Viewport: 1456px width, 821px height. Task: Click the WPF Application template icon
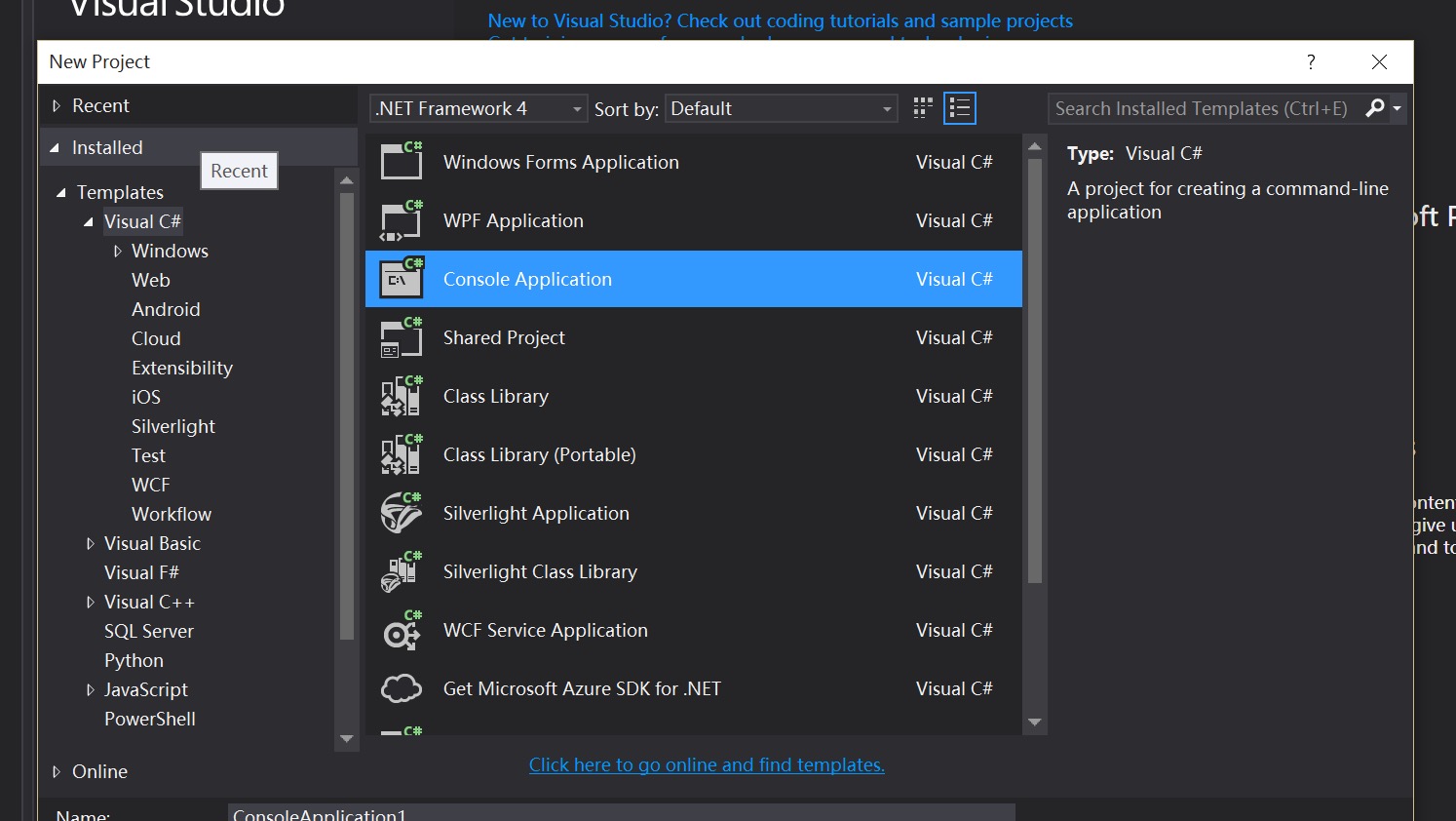click(402, 220)
